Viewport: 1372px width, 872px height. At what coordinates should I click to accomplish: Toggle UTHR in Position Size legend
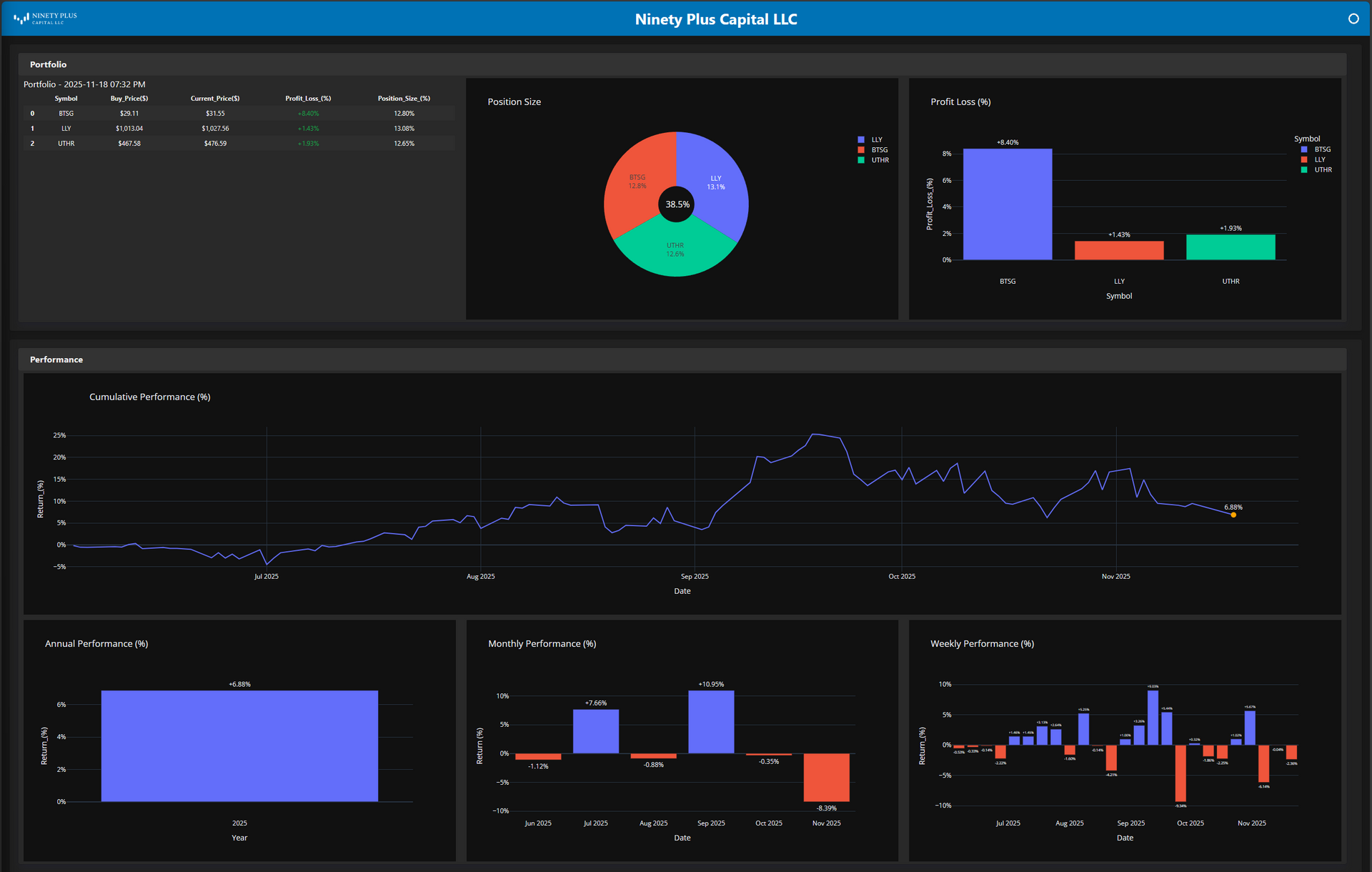click(x=879, y=160)
